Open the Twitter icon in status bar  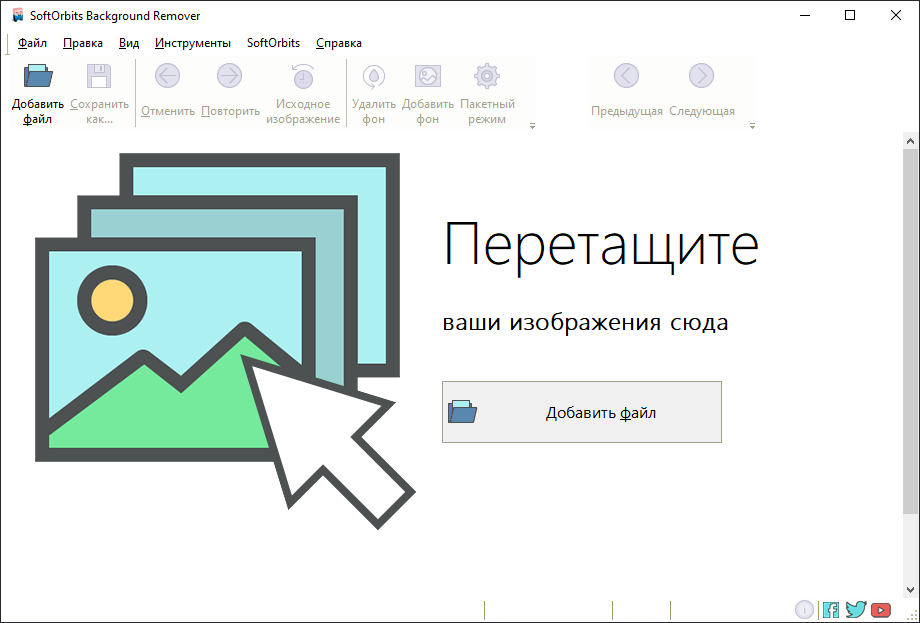click(855, 609)
